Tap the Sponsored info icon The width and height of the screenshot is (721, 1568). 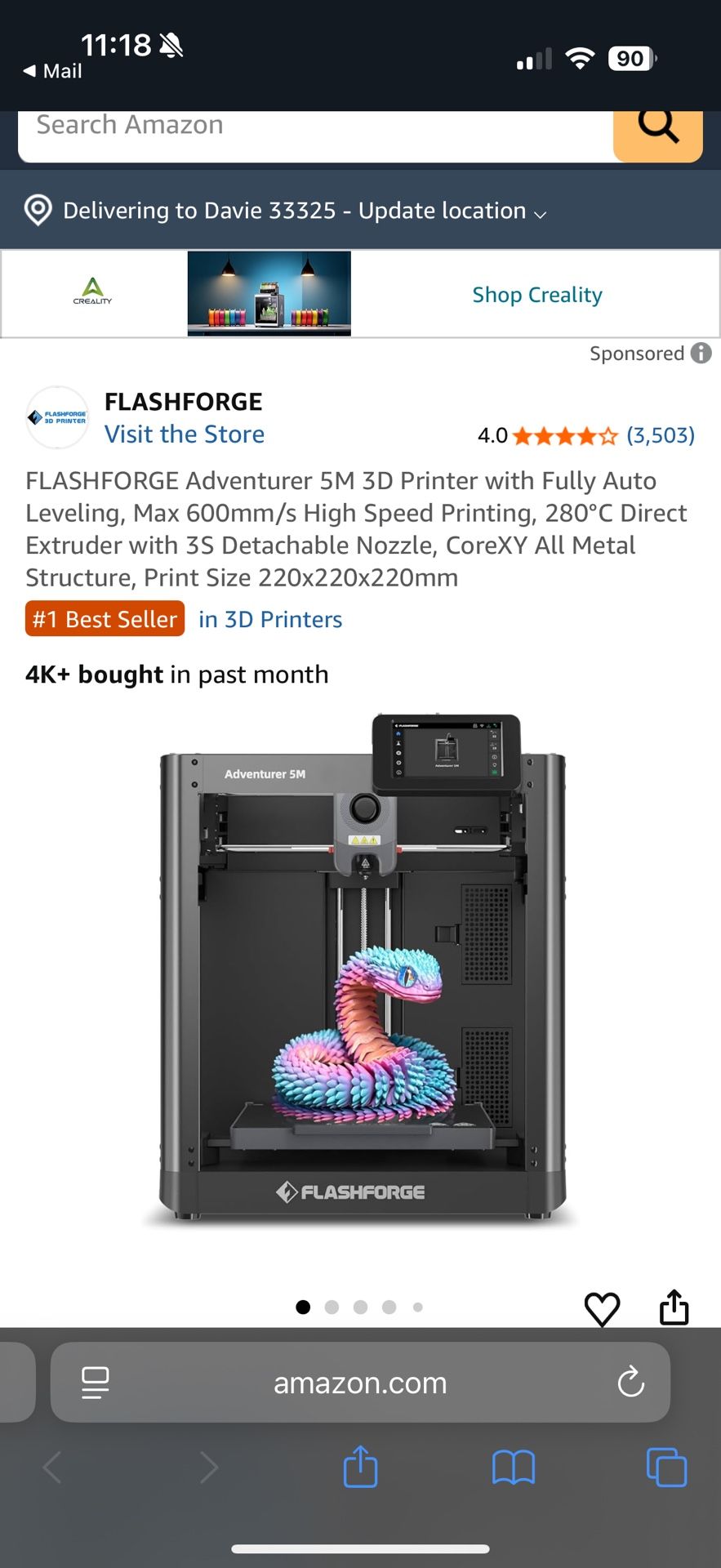click(701, 353)
